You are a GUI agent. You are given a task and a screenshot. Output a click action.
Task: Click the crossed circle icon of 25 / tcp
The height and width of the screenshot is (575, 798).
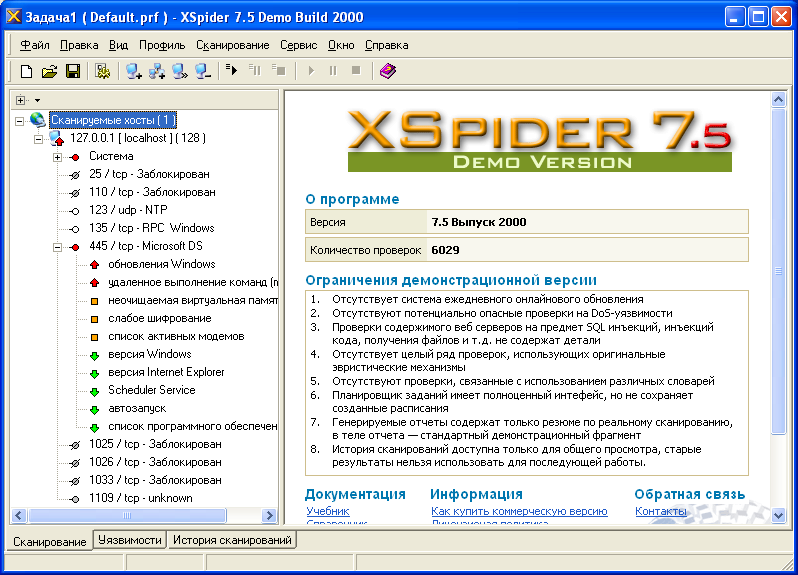click(x=75, y=176)
